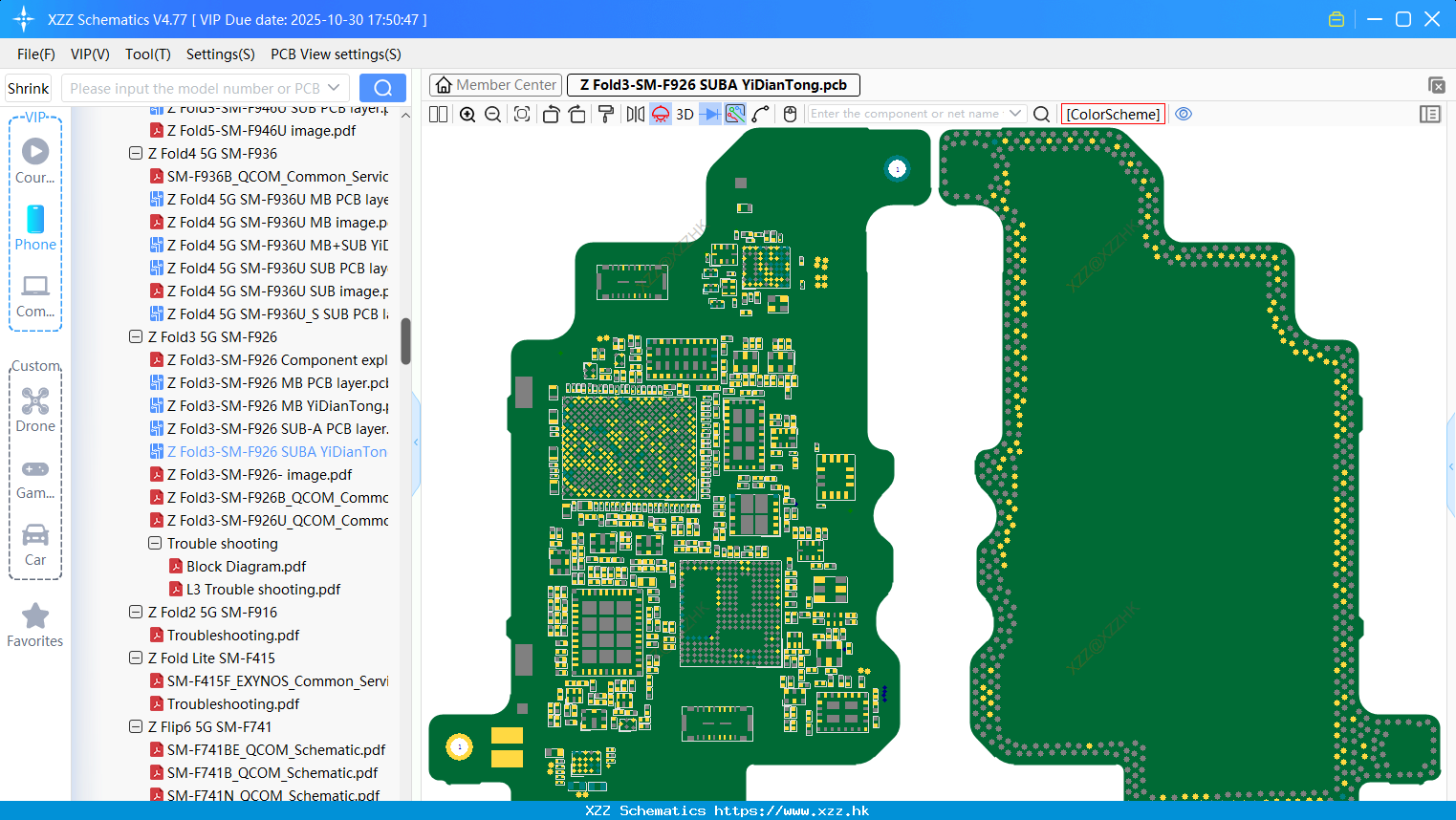Click the Shrink button
This screenshot has width=1456, height=820.
(29, 88)
